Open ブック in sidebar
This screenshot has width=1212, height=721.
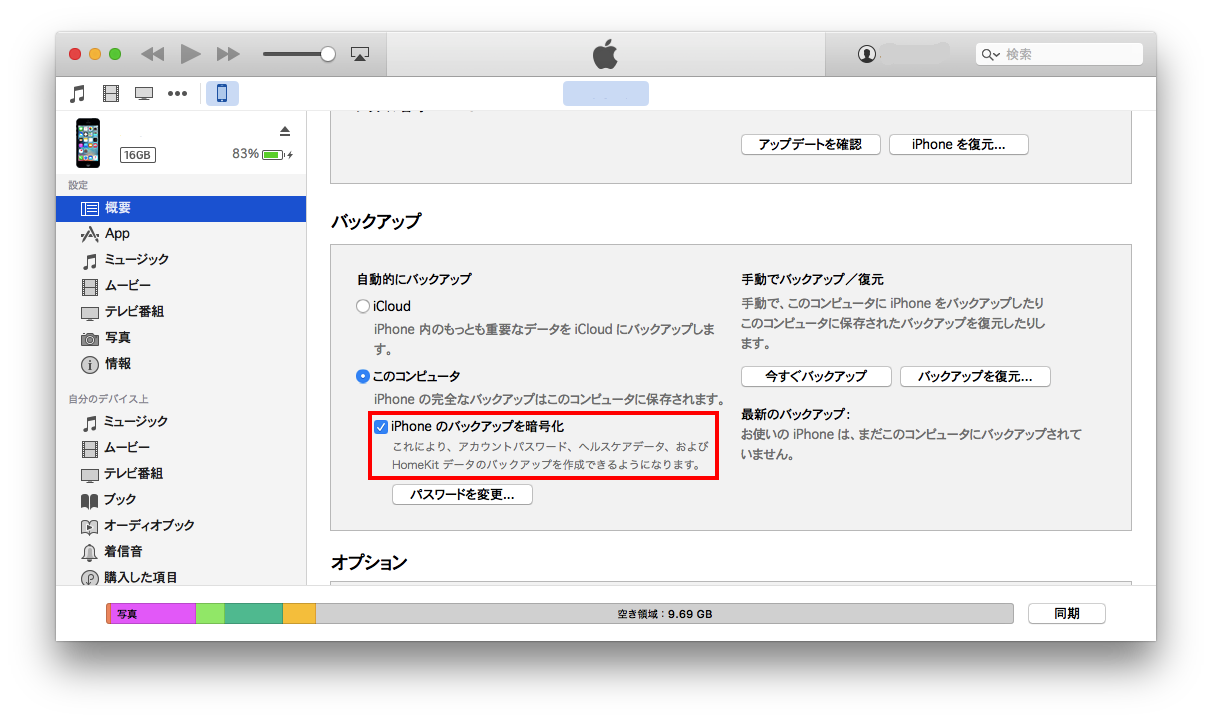pyautogui.click(x=181, y=500)
